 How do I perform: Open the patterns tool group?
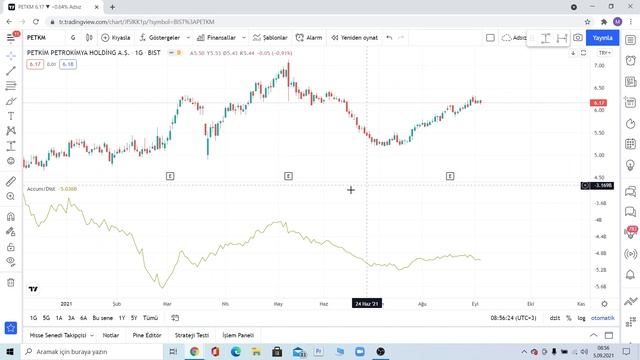pos(11,131)
